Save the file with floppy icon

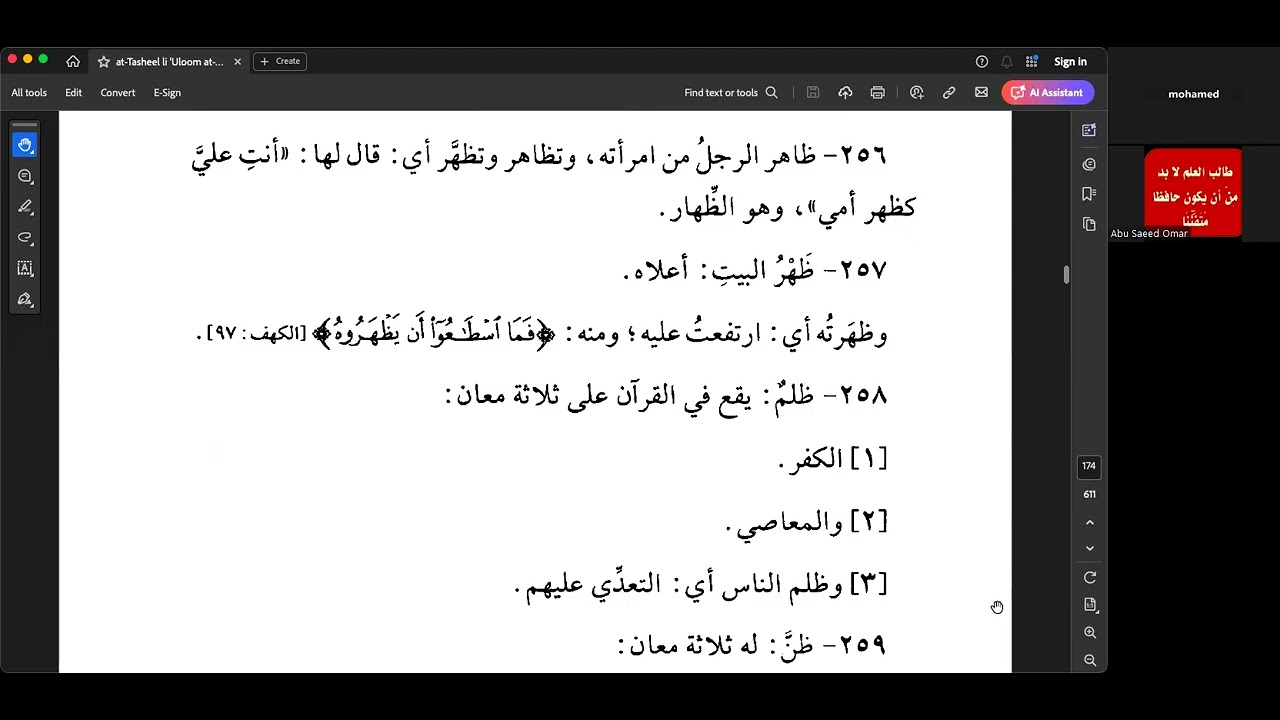click(813, 93)
